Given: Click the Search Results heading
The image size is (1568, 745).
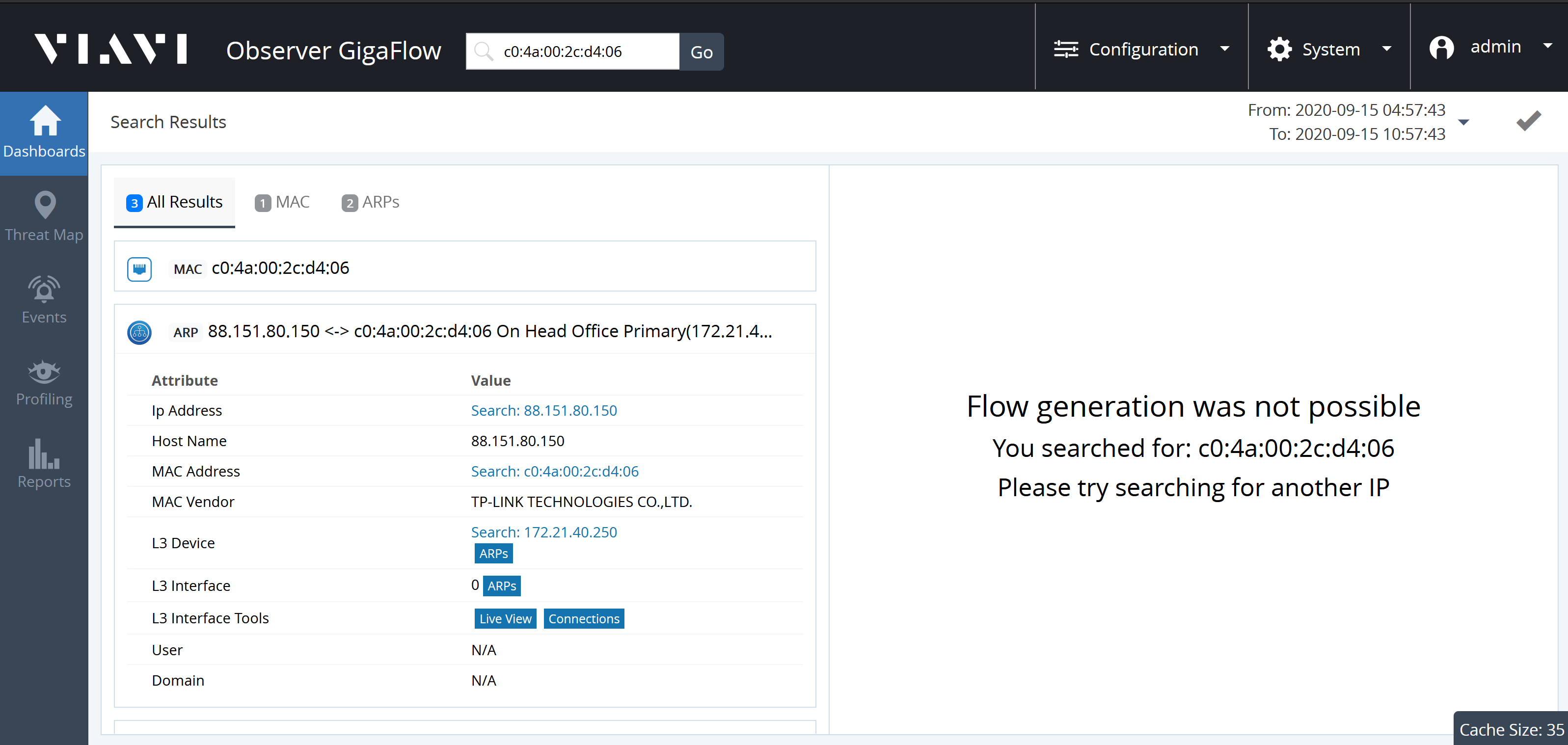Looking at the screenshot, I should tap(168, 122).
